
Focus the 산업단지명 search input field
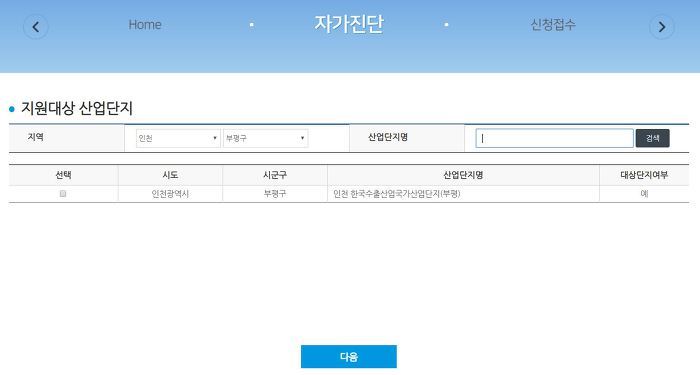click(554, 138)
